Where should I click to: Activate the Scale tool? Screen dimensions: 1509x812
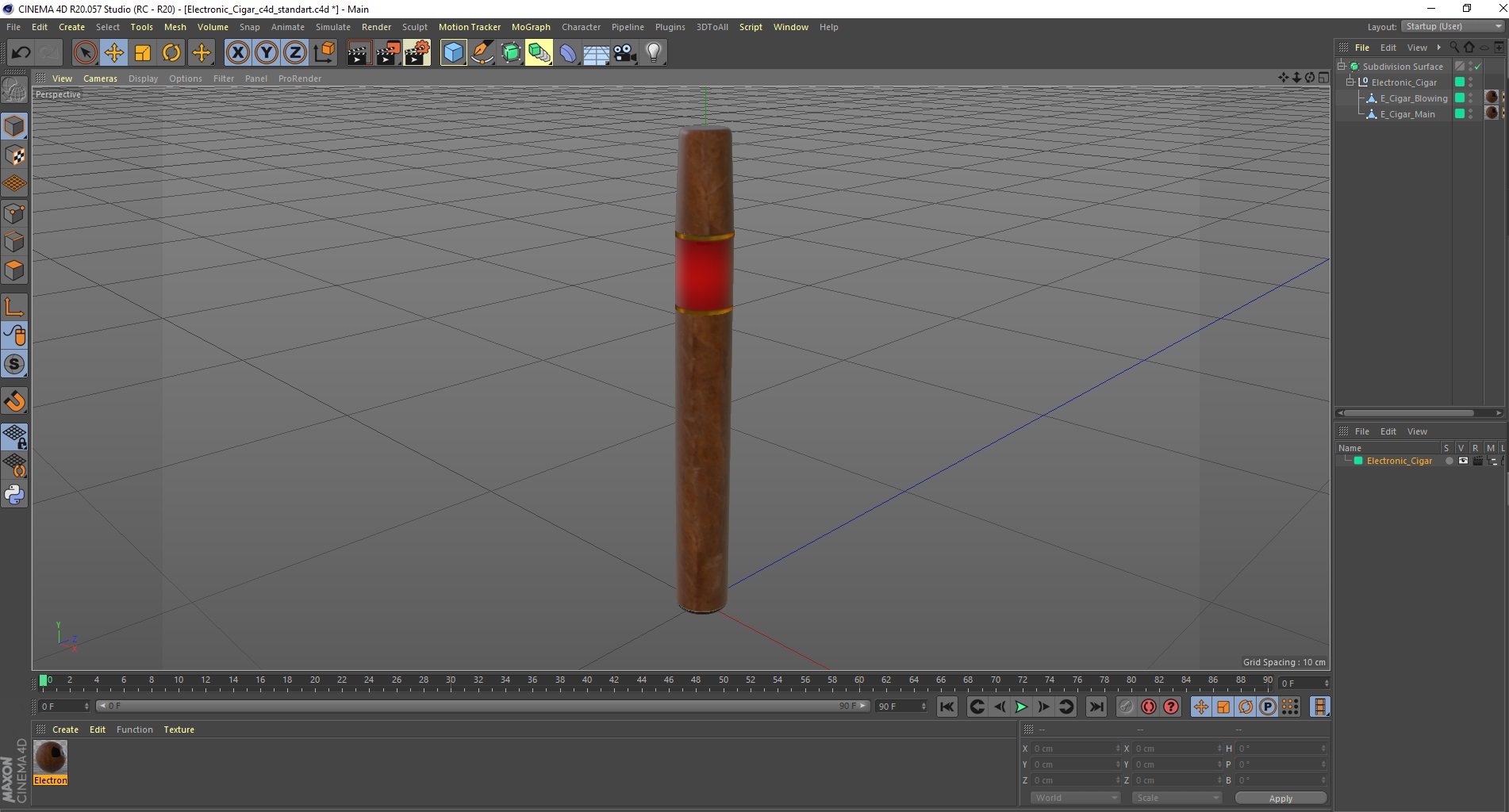click(x=143, y=53)
